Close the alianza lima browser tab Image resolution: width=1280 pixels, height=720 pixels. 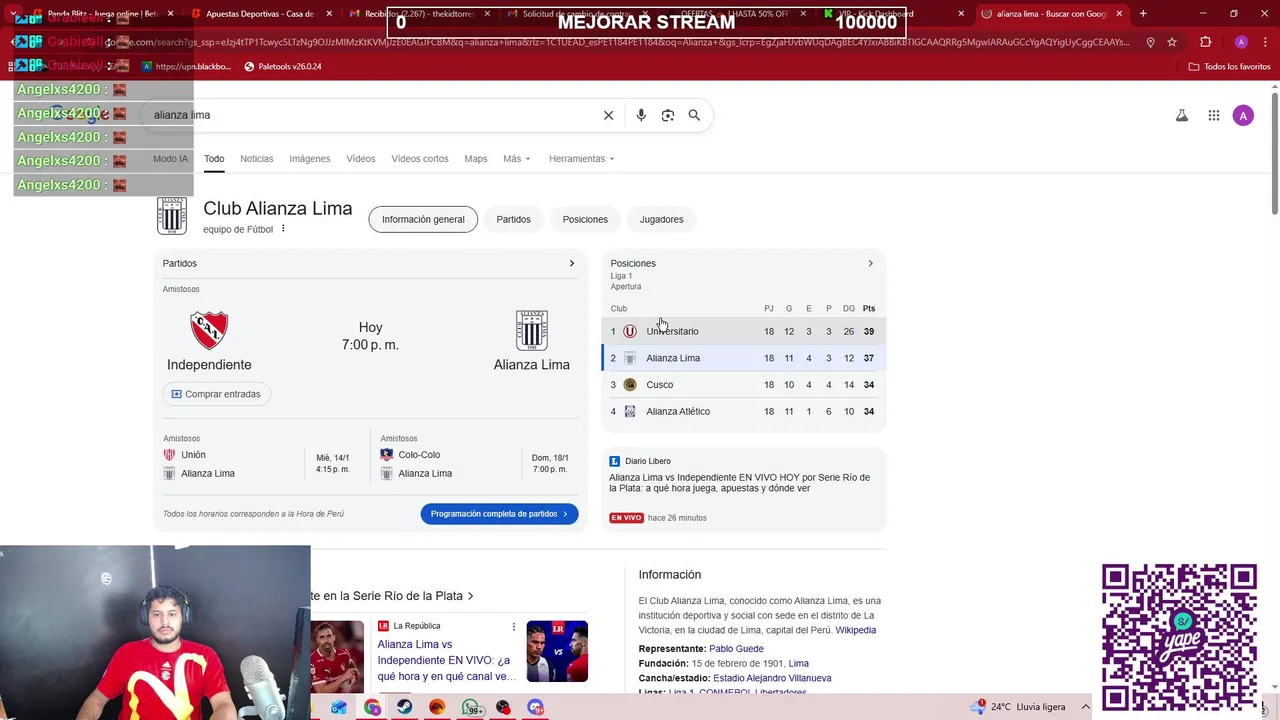click(x=1121, y=14)
